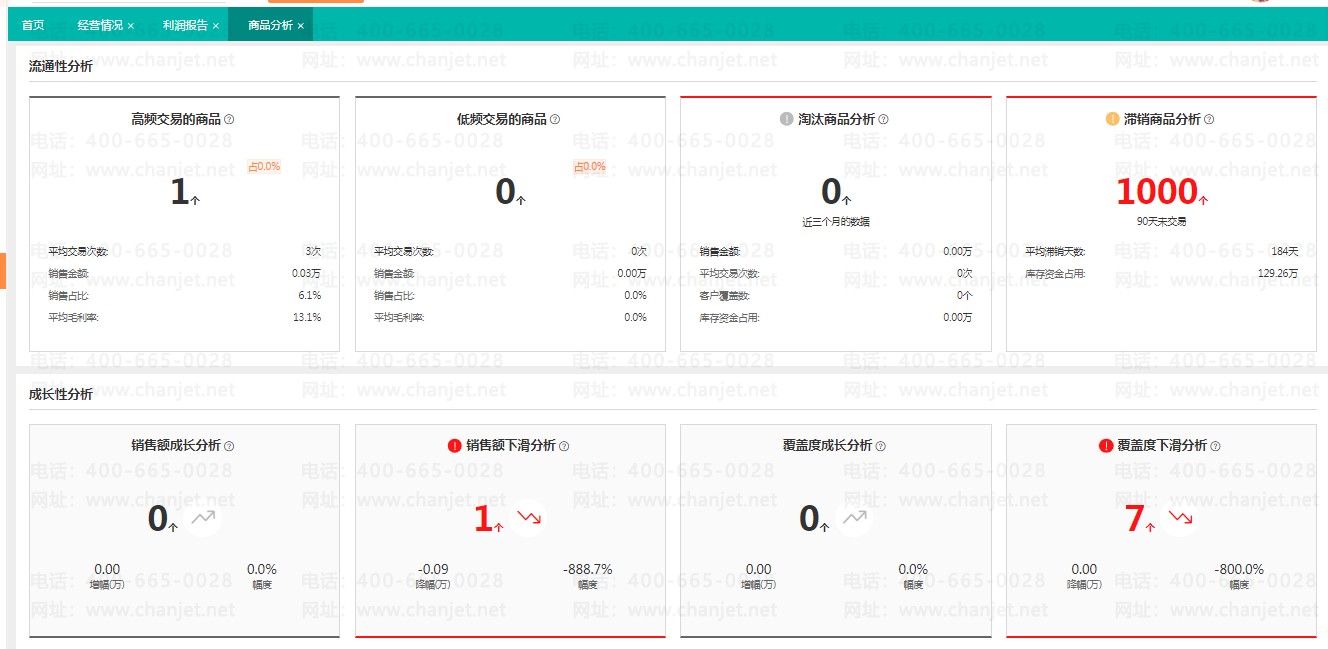Screen dimensions: 1328x649
Task: Click the 13.1% average gross margin value
Action: pos(306,318)
